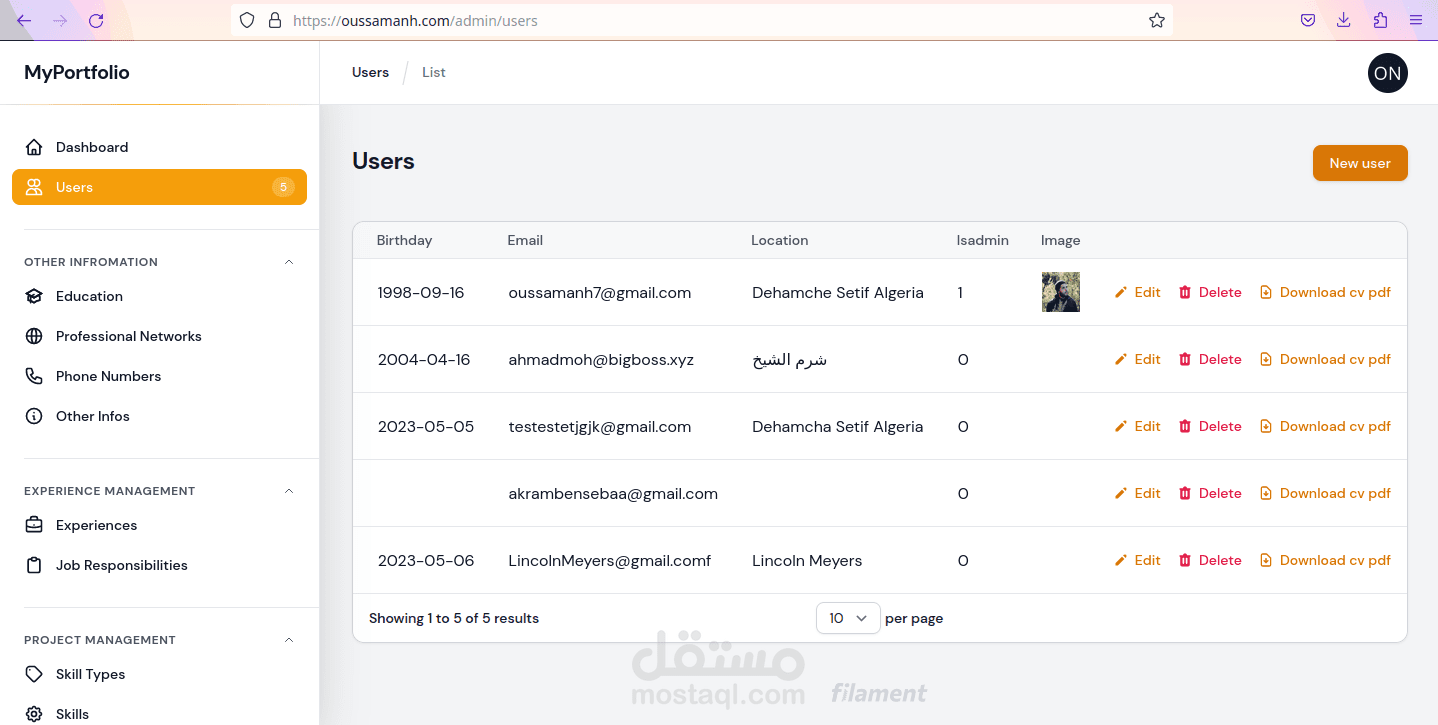Click the user image thumbnail
1438x725 pixels.
[x=1060, y=292]
